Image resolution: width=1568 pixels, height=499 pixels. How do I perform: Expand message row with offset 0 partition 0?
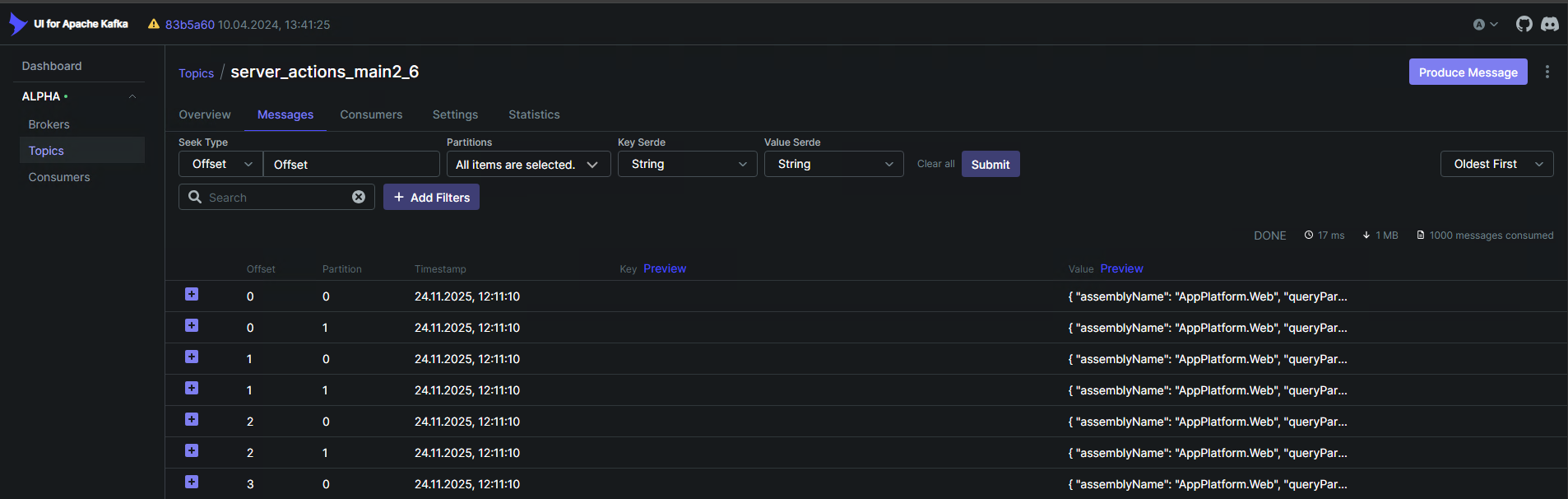click(x=192, y=295)
